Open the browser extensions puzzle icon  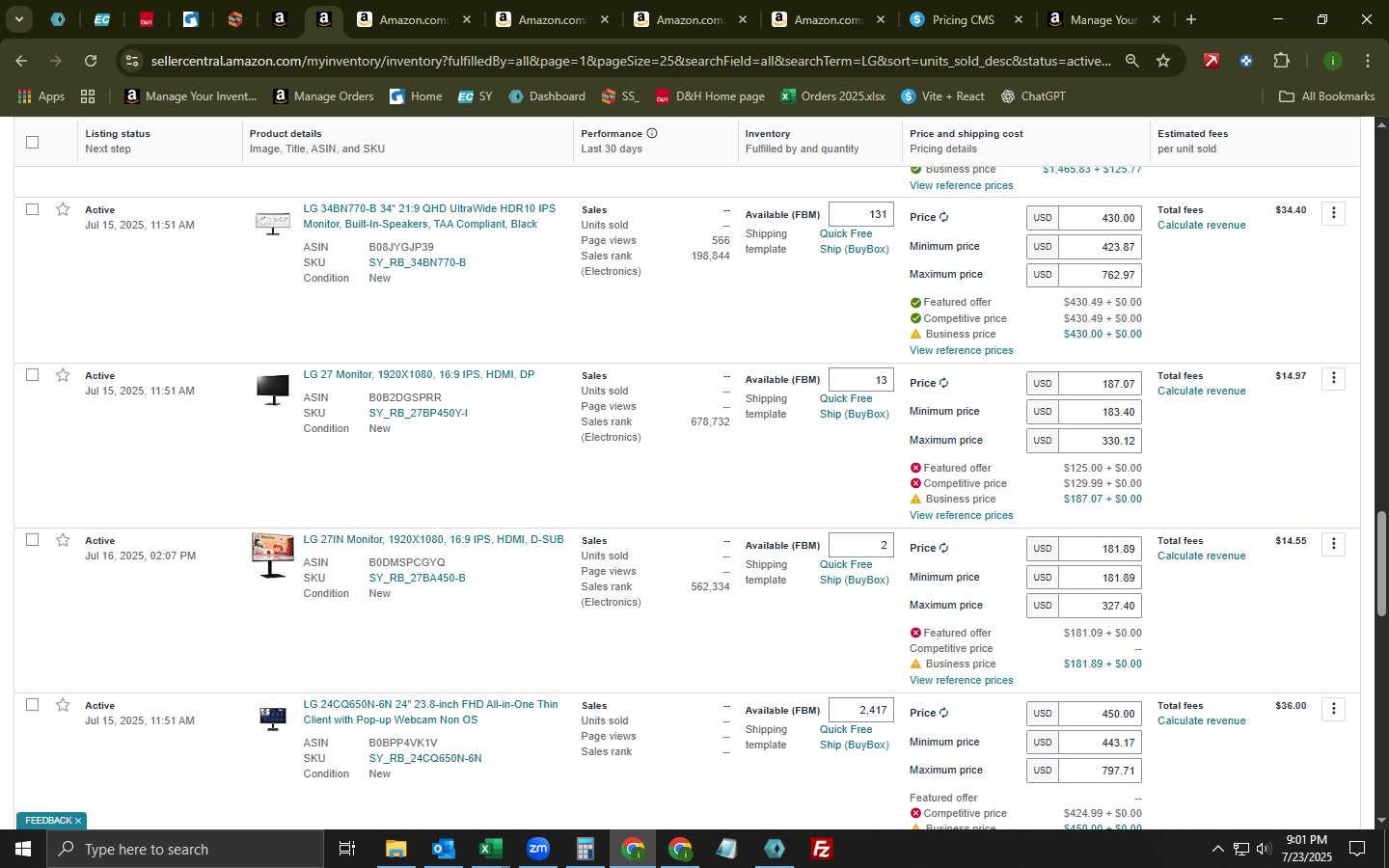[x=1281, y=61]
